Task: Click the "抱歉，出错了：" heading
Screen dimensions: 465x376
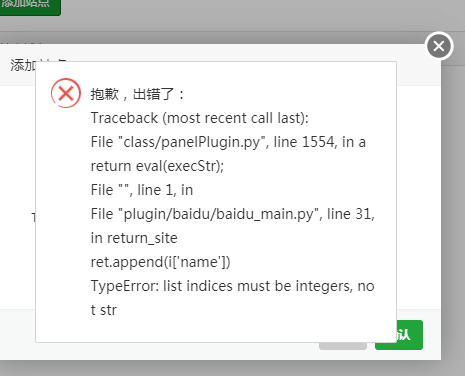Action: (137, 94)
